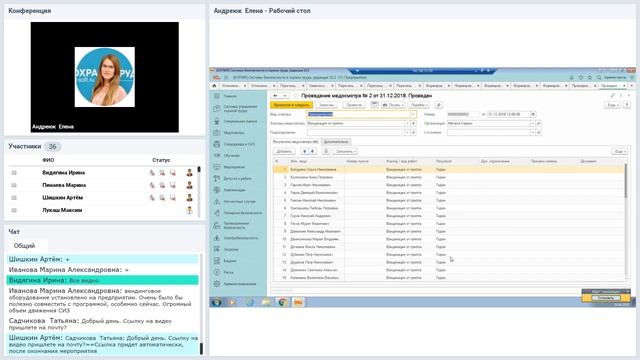The width and height of the screenshot is (640, 360).
Task: Open the Электробезопасность sidebar section
Action: [x=240, y=238]
